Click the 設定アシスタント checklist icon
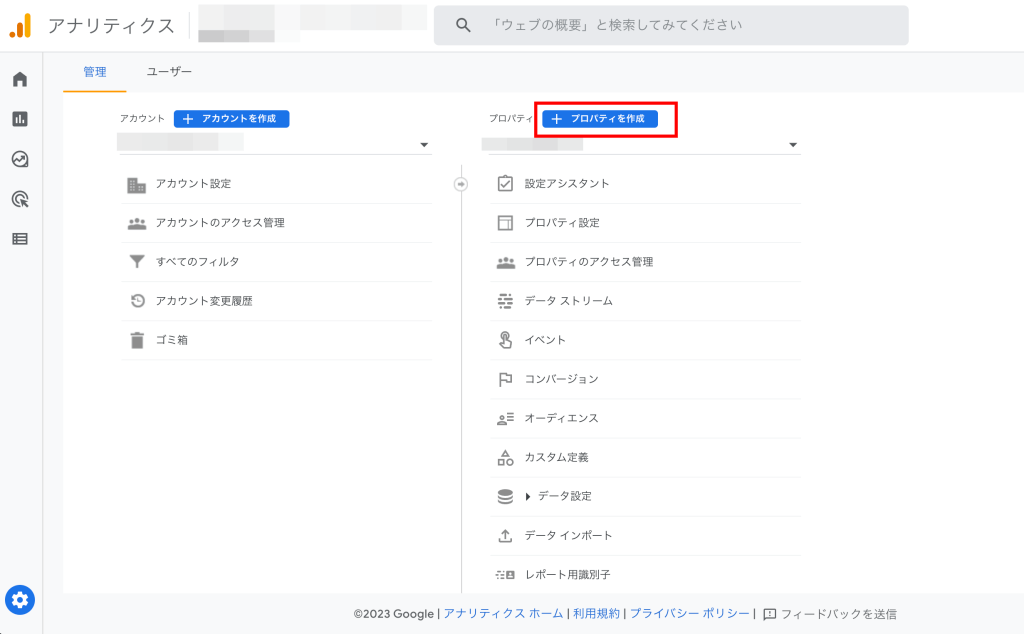1024x634 pixels. [505, 183]
